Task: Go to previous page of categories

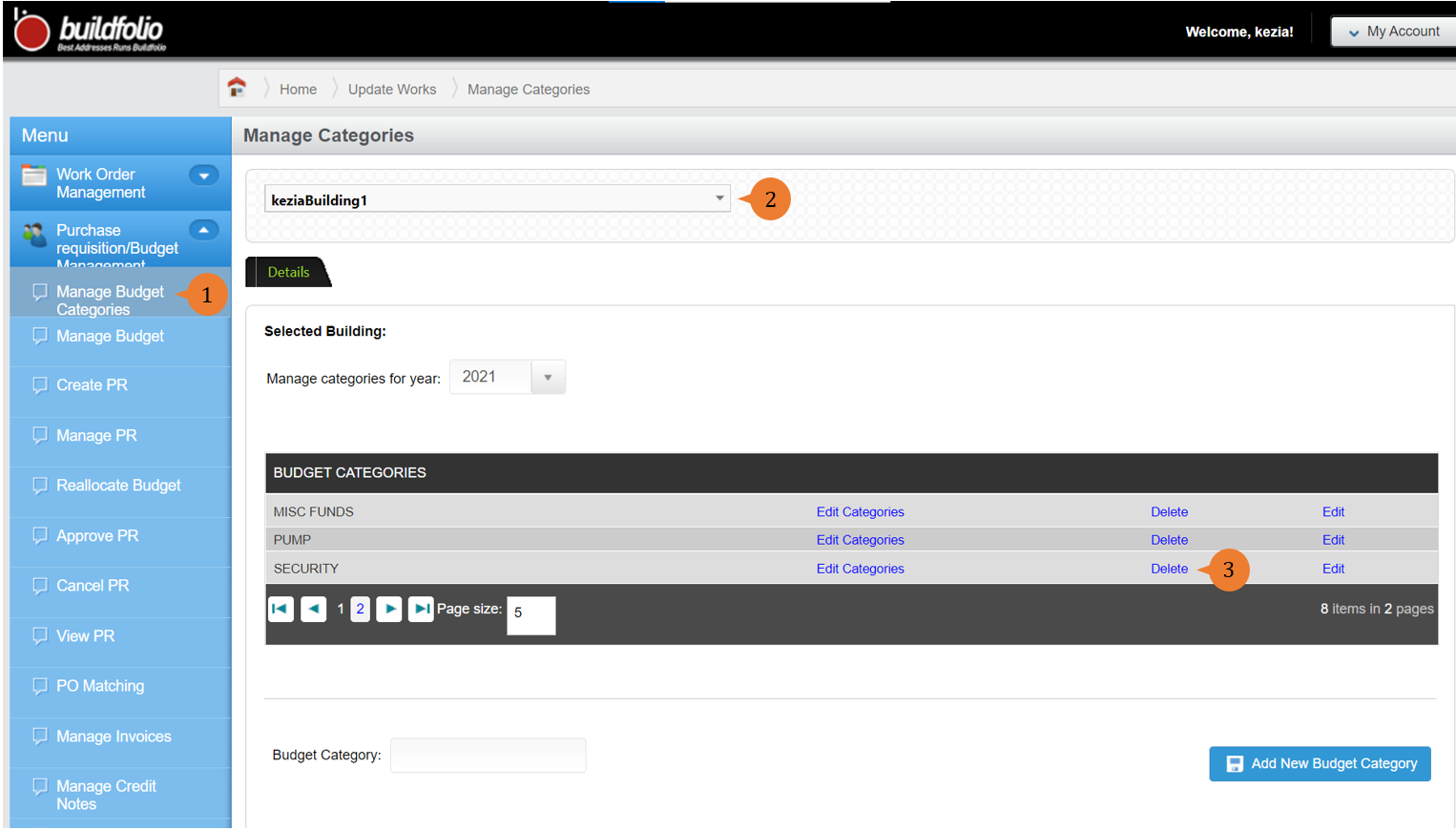Action: [x=313, y=609]
